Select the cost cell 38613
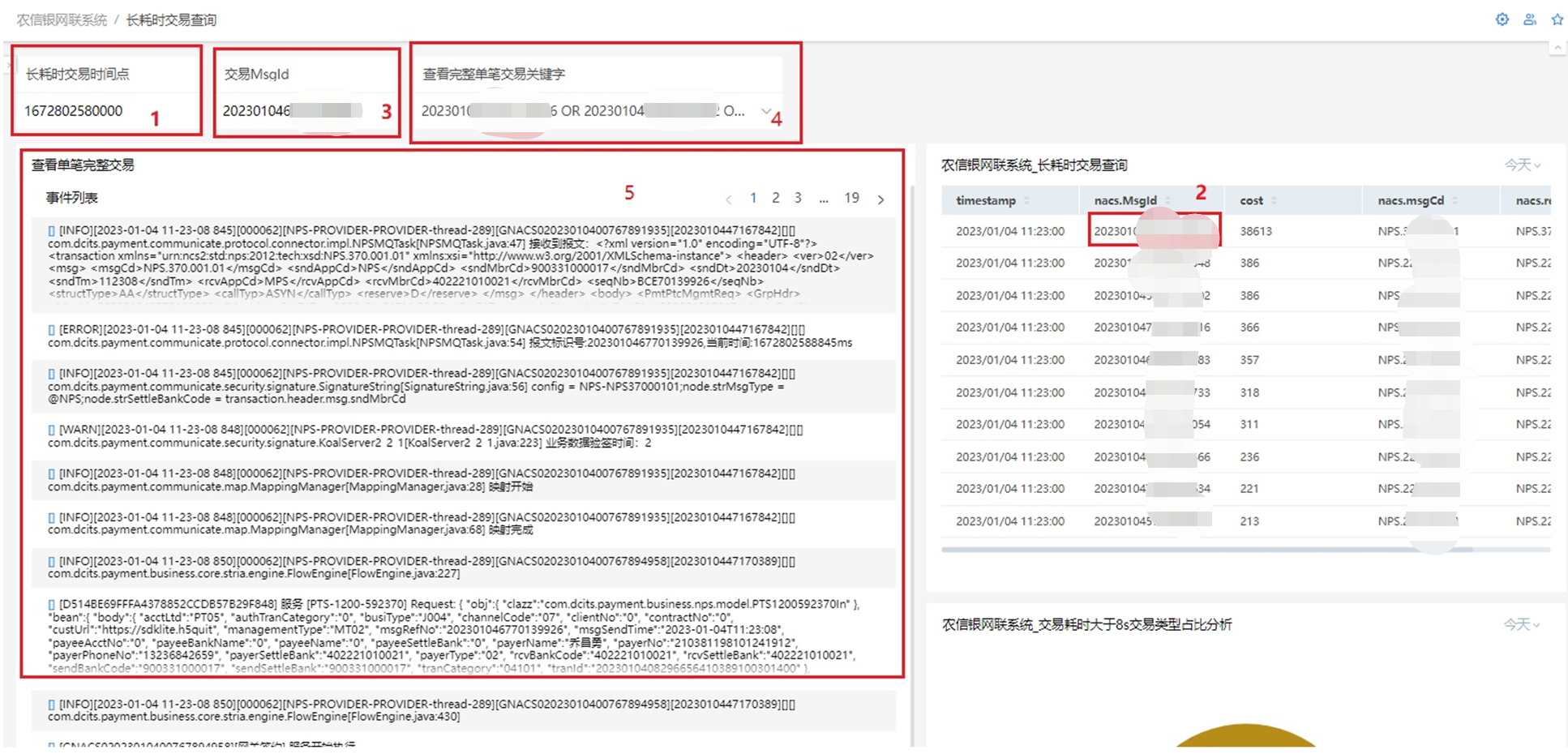Screen dimensions: 1568x754 pos(1256,231)
